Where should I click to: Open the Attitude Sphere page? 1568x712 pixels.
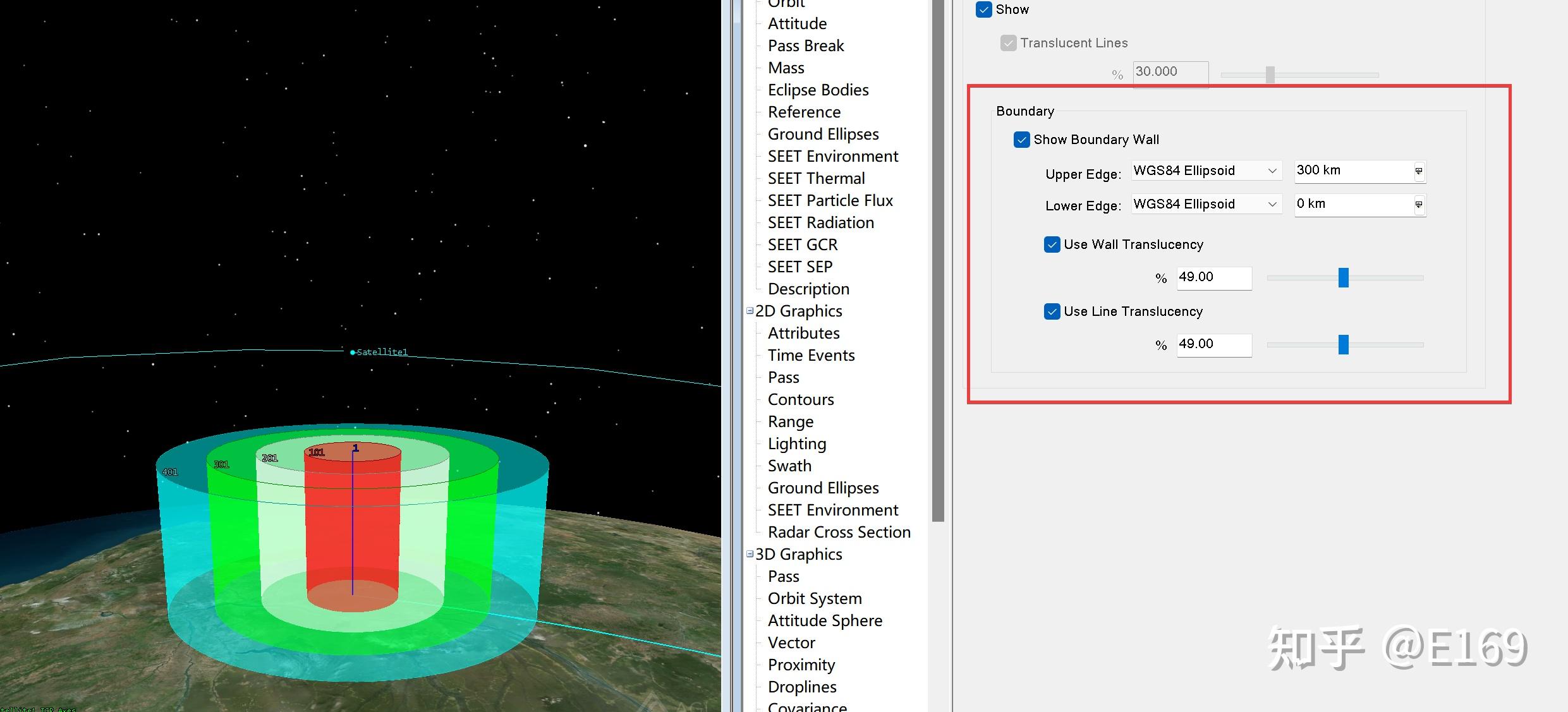point(824,620)
